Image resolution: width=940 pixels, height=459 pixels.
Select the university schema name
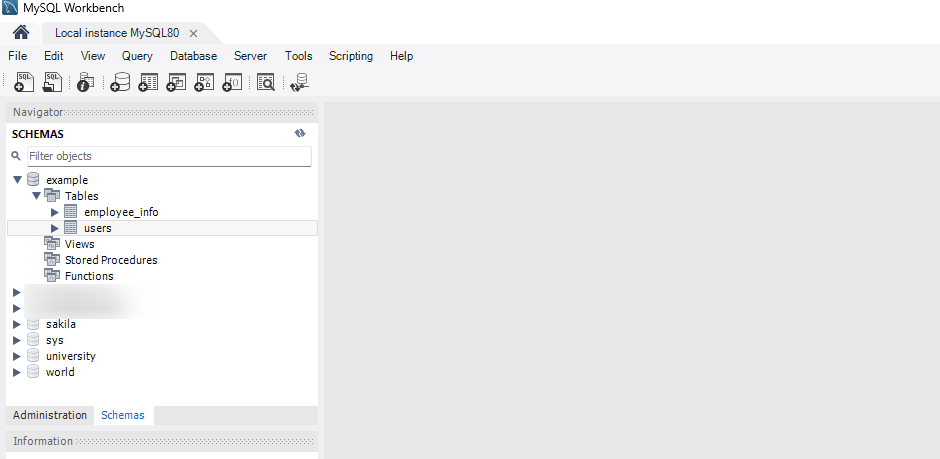click(71, 356)
